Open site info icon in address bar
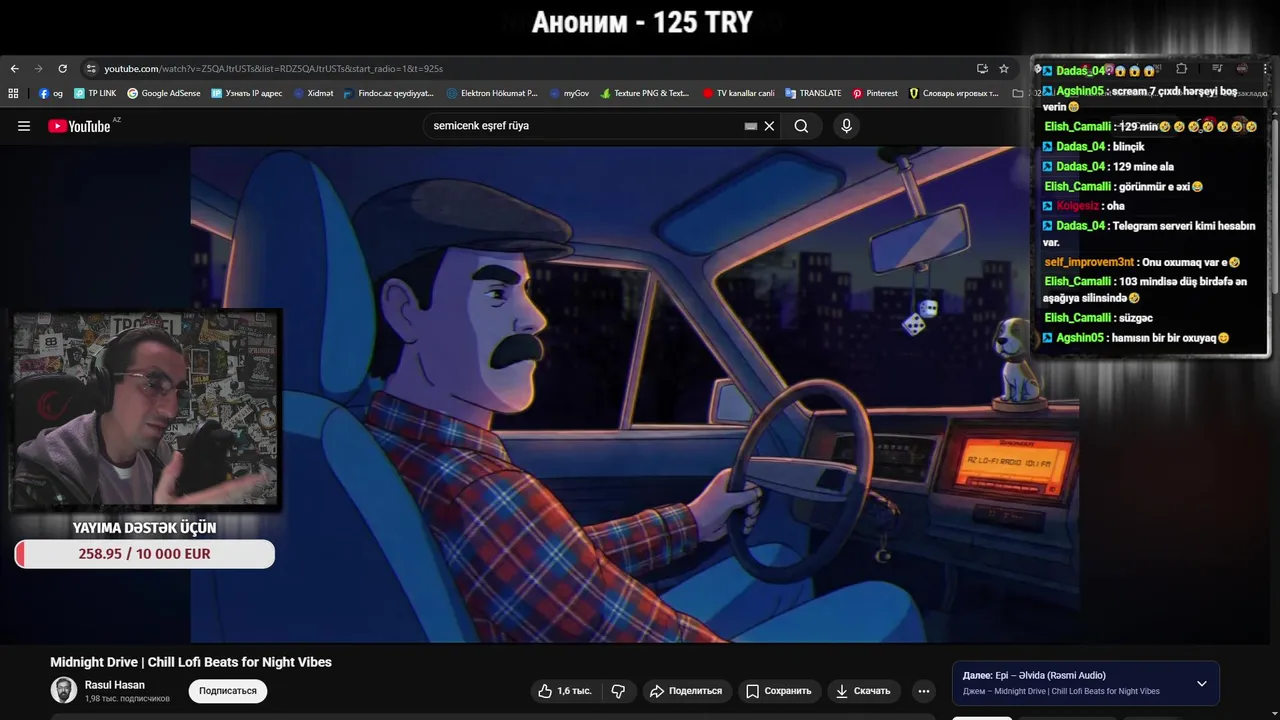 [91, 69]
